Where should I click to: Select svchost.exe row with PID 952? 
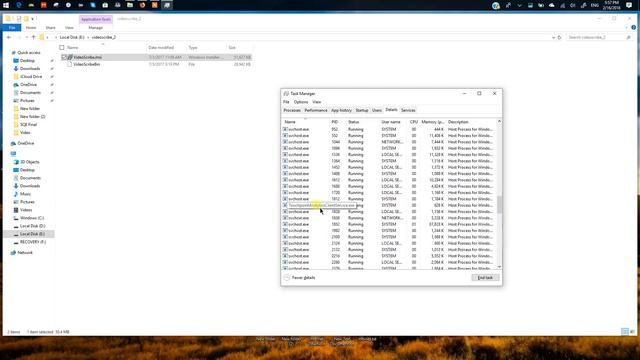(x=388, y=129)
